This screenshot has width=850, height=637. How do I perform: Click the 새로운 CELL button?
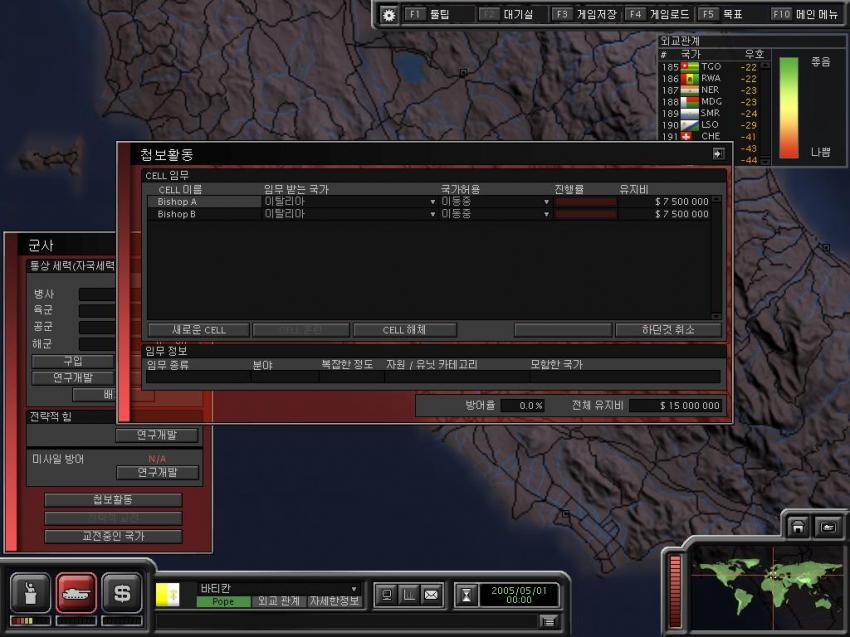coord(199,330)
